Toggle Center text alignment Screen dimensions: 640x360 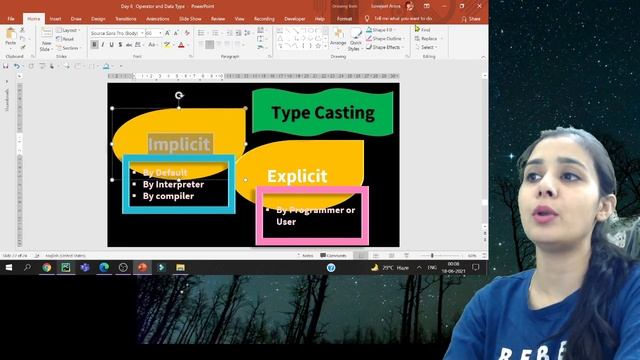pyautogui.click(x=210, y=44)
